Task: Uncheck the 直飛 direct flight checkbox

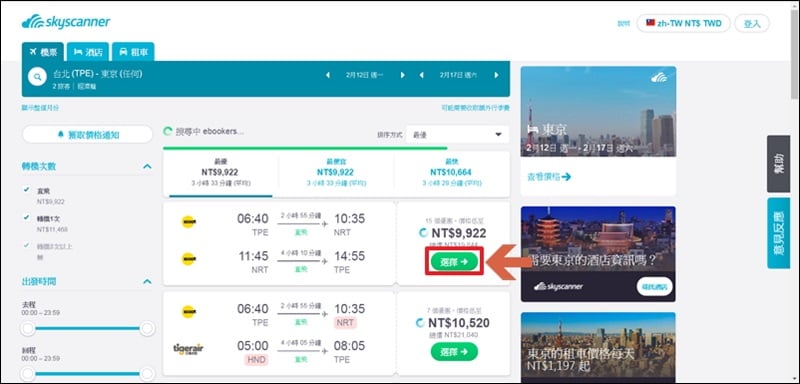Action: [x=26, y=190]
